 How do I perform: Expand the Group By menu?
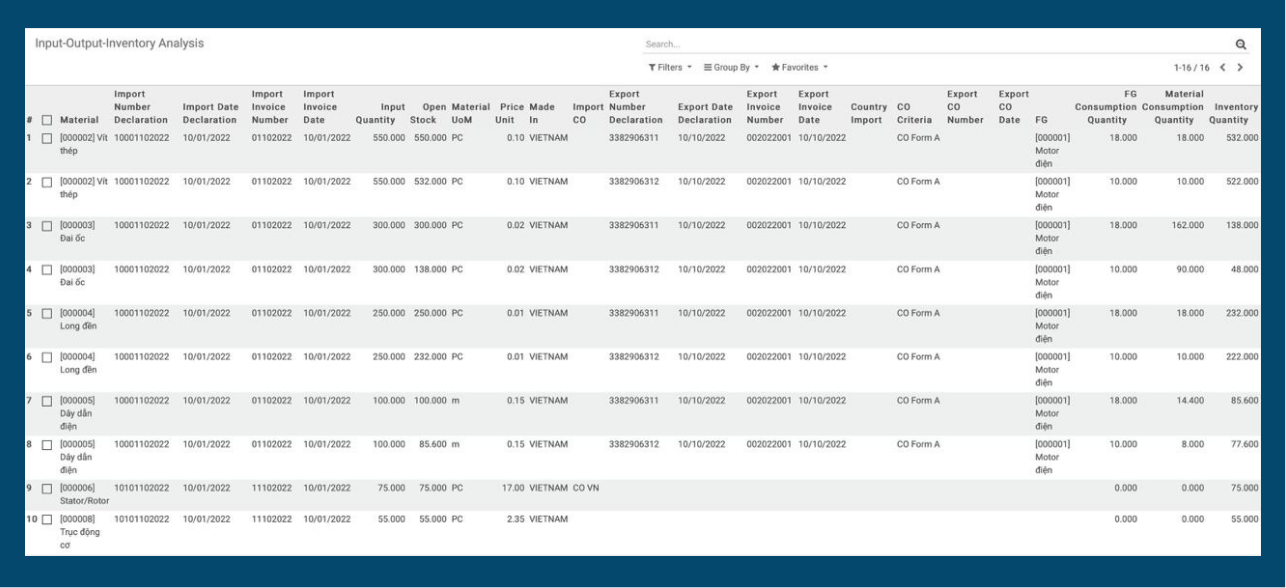[x=732, y=67]
